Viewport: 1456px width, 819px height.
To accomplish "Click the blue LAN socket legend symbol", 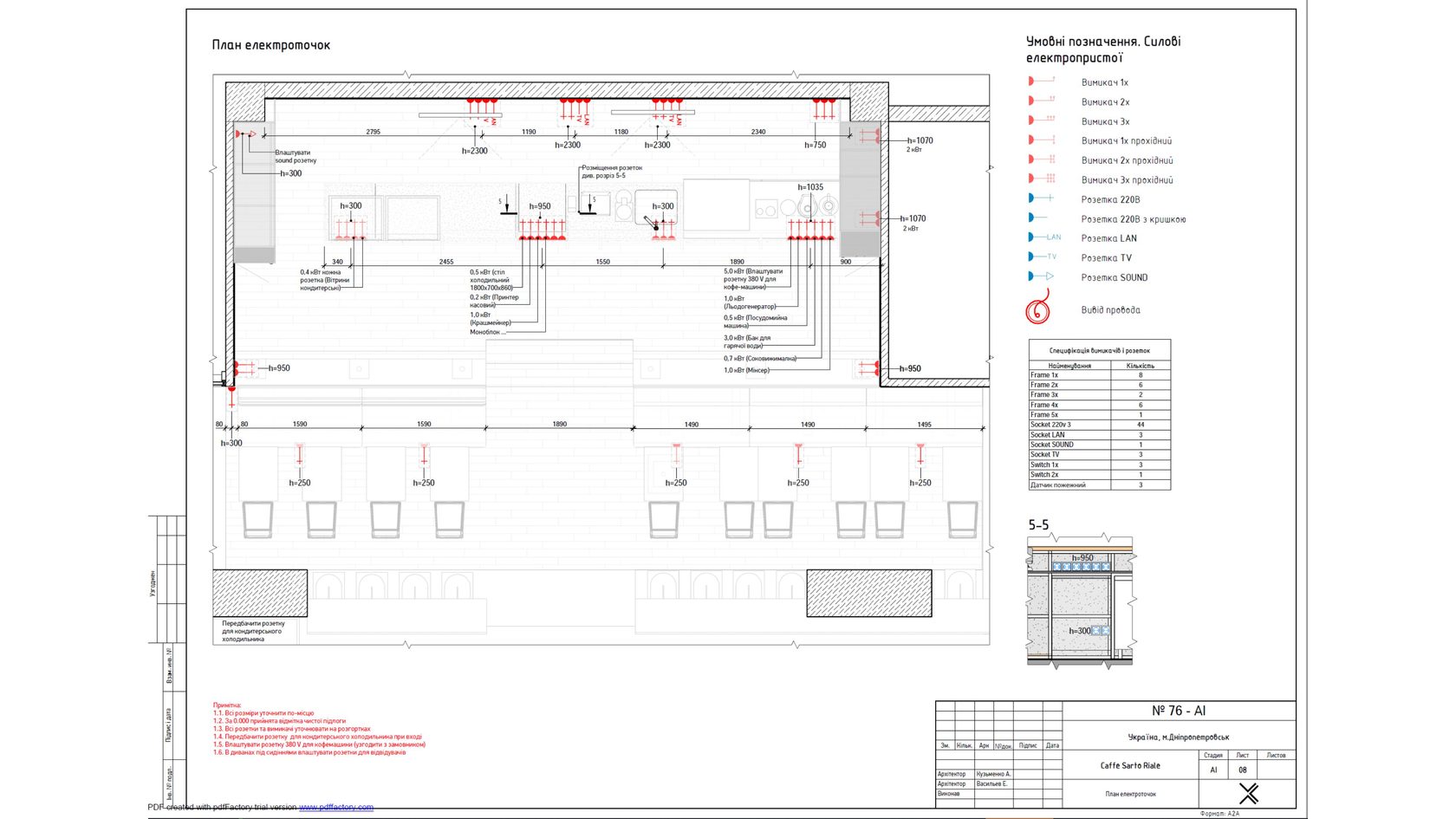I will click(1044, 237).
